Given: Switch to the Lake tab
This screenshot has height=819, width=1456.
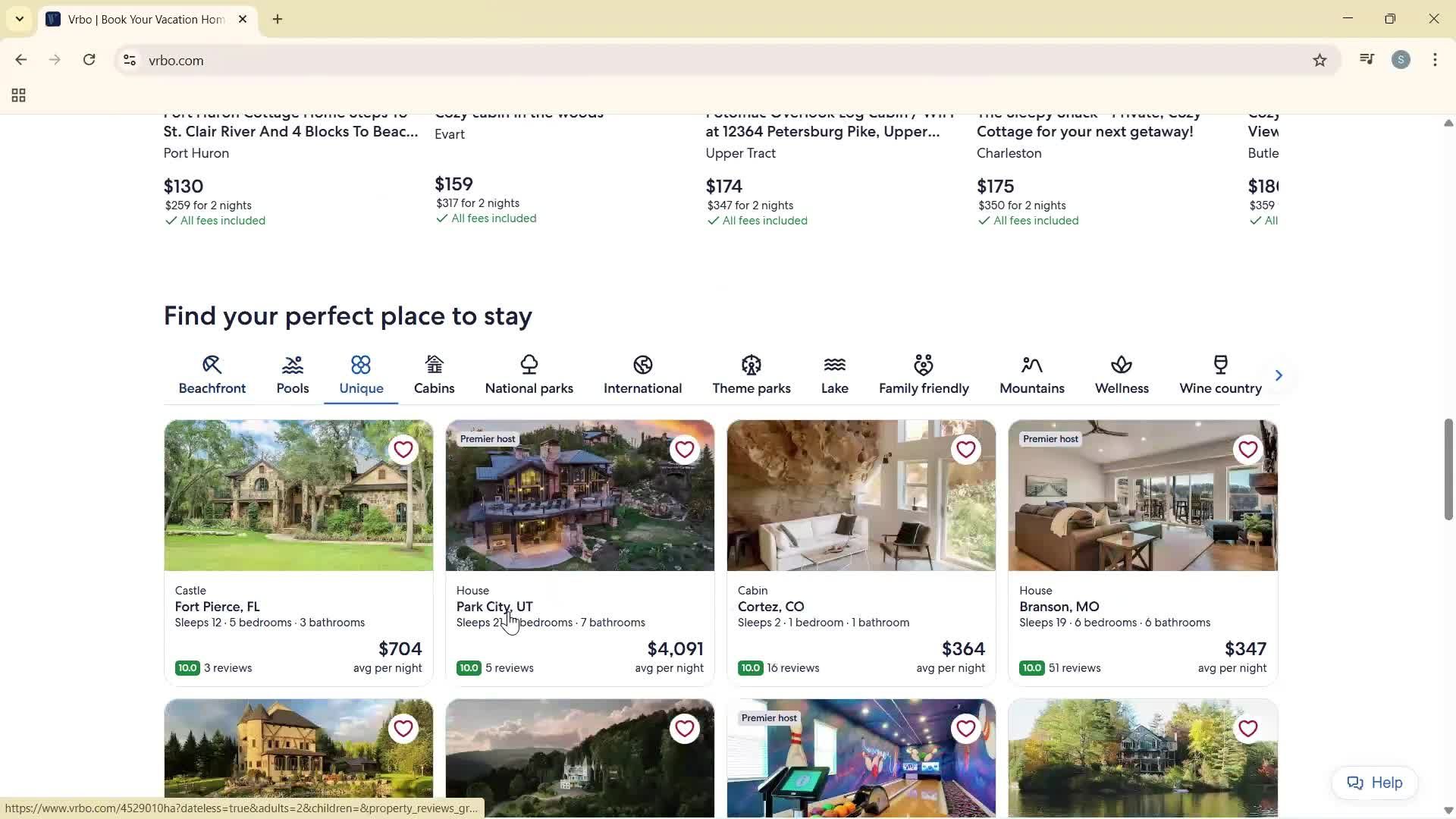Looking at the screenshot, I should point(834,375).
